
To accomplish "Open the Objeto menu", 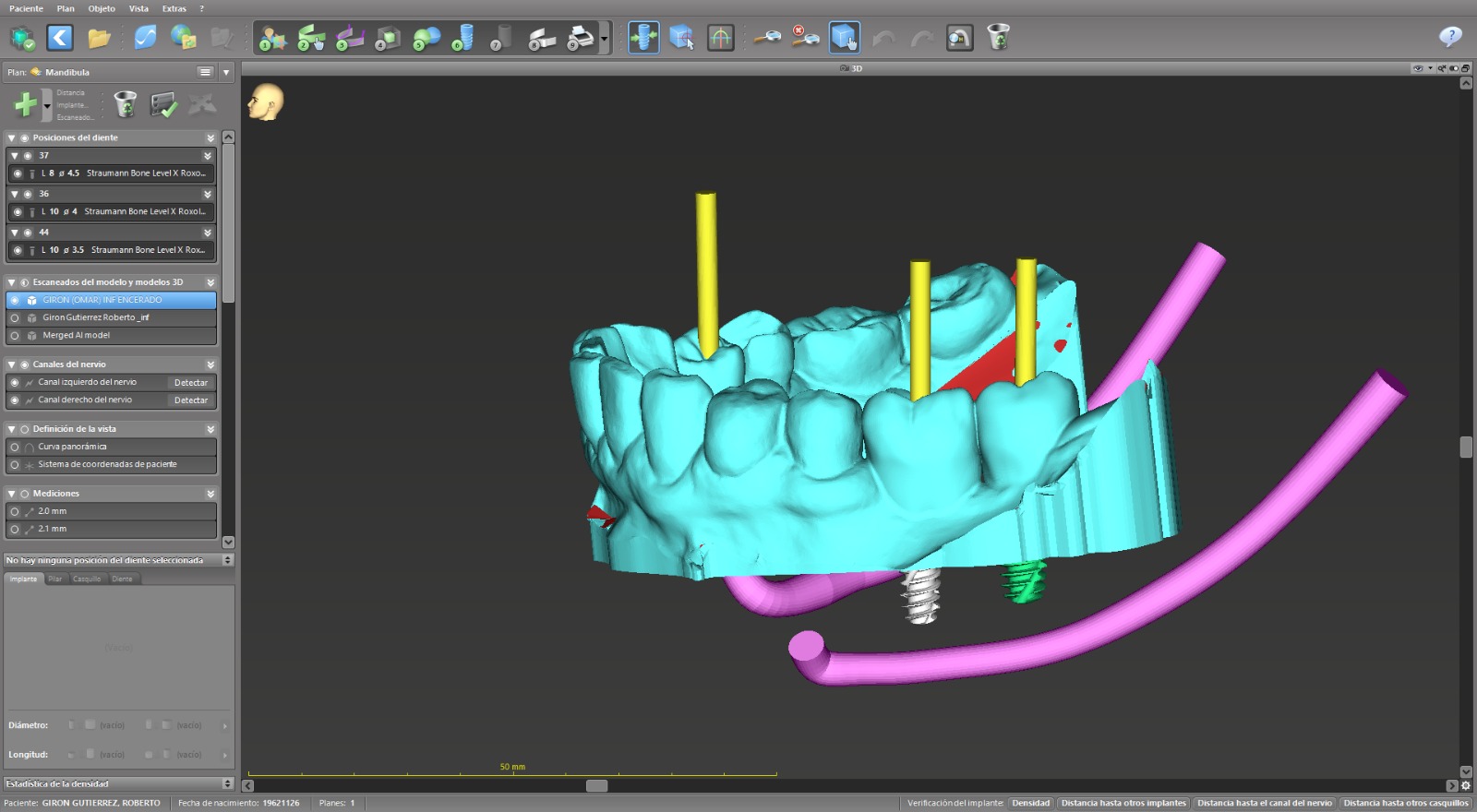I will [102, 8].
